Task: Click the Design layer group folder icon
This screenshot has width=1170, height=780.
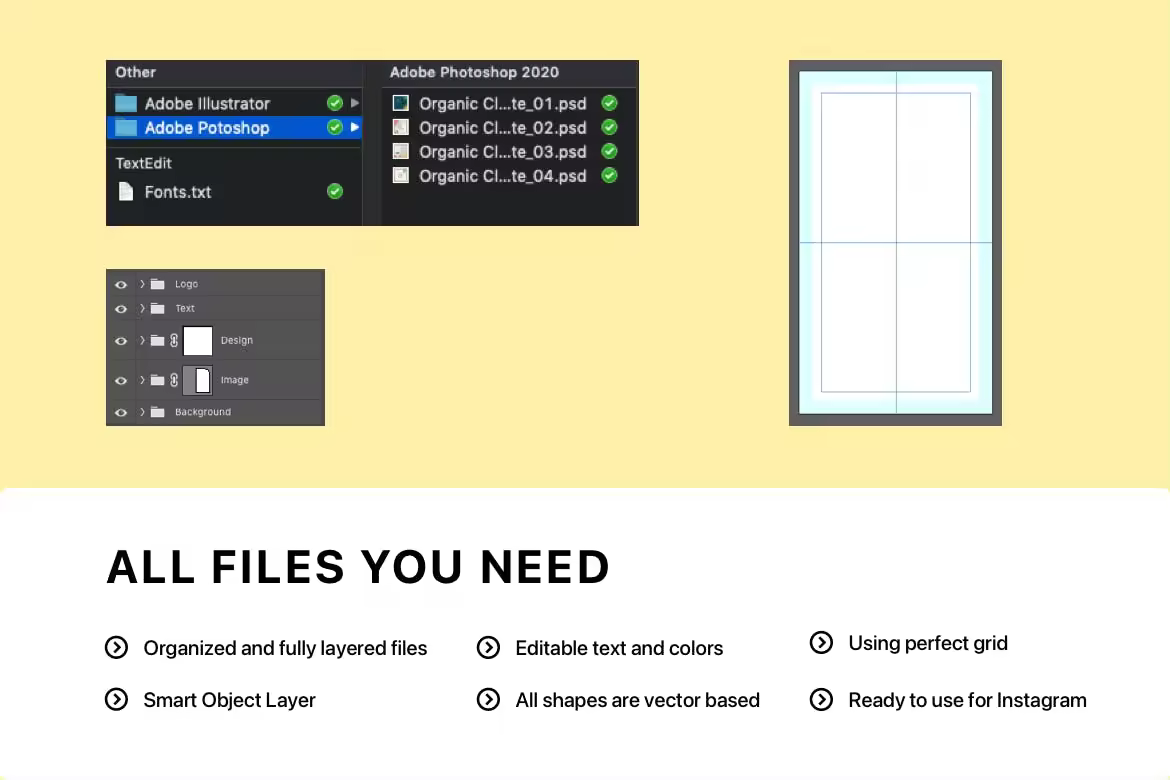Action: coord(157,340)
